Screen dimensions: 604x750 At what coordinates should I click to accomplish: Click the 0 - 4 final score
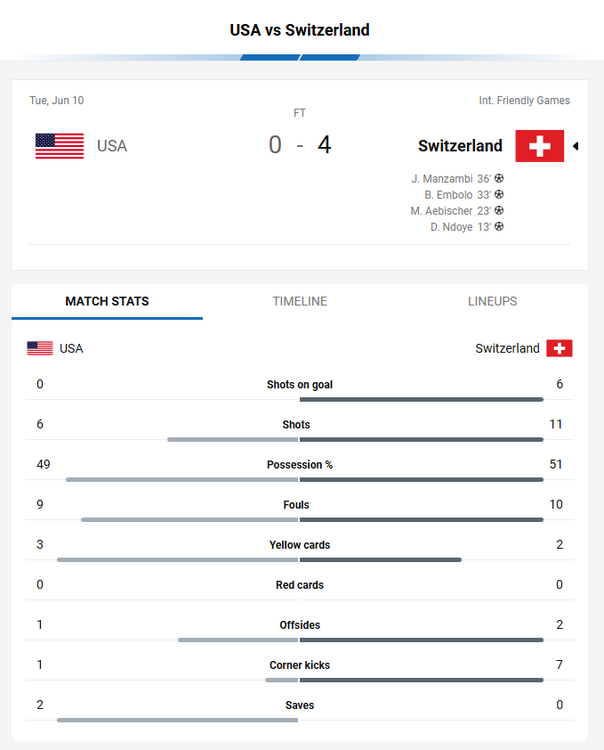[300, 145]
